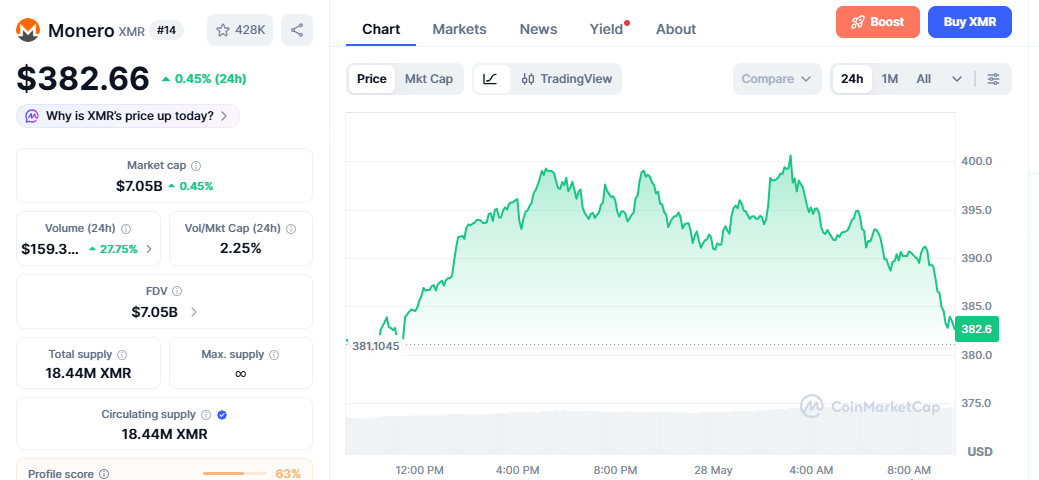Select the 1M time range
The height and width of the screenshot is (480, 1039).
pyautogui.click(x=890, y=79)
